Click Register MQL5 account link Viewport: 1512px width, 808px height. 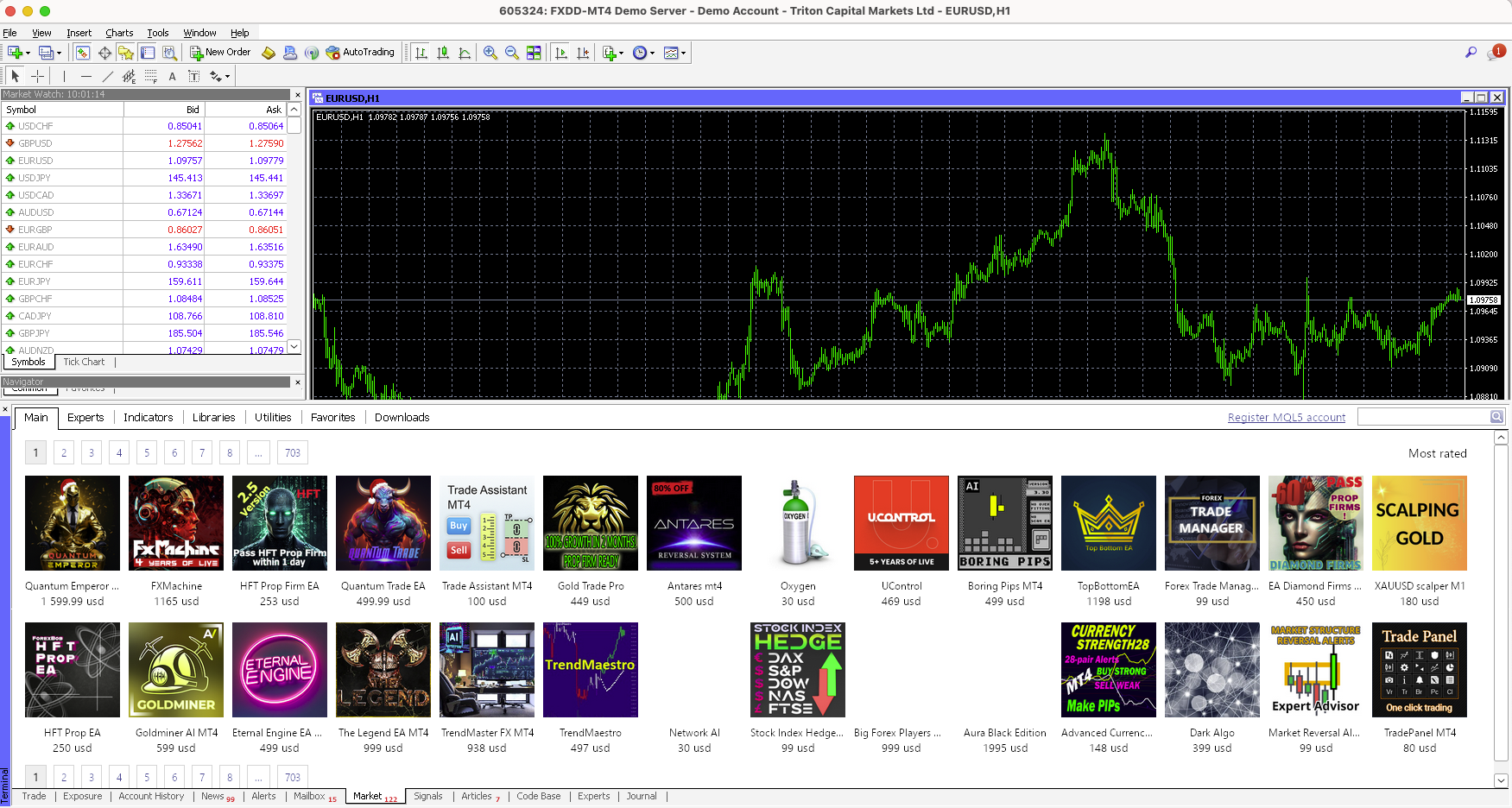click(x=1286, y=418)
